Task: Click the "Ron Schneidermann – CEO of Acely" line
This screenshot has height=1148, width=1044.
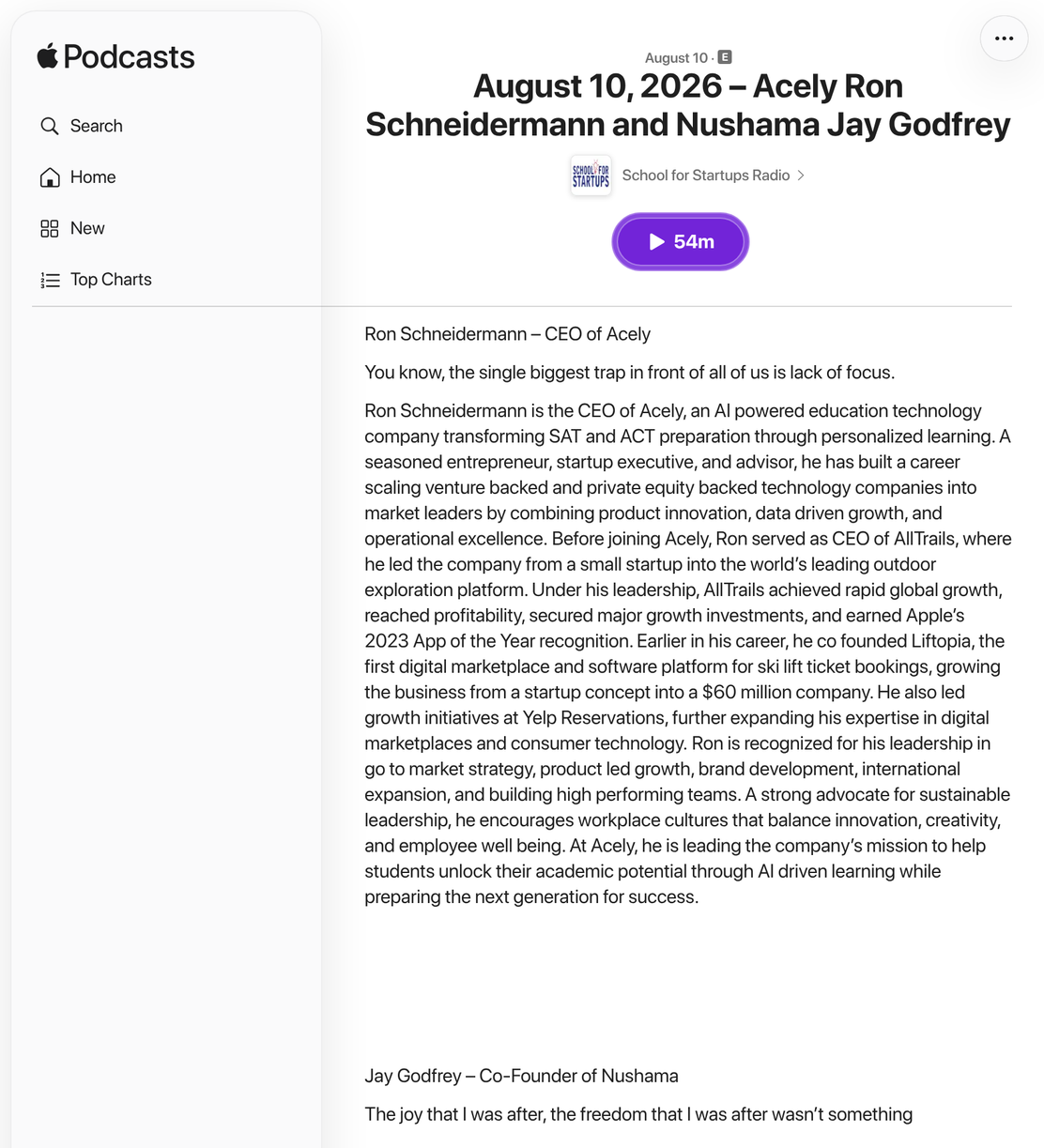Action: [508, 334]
